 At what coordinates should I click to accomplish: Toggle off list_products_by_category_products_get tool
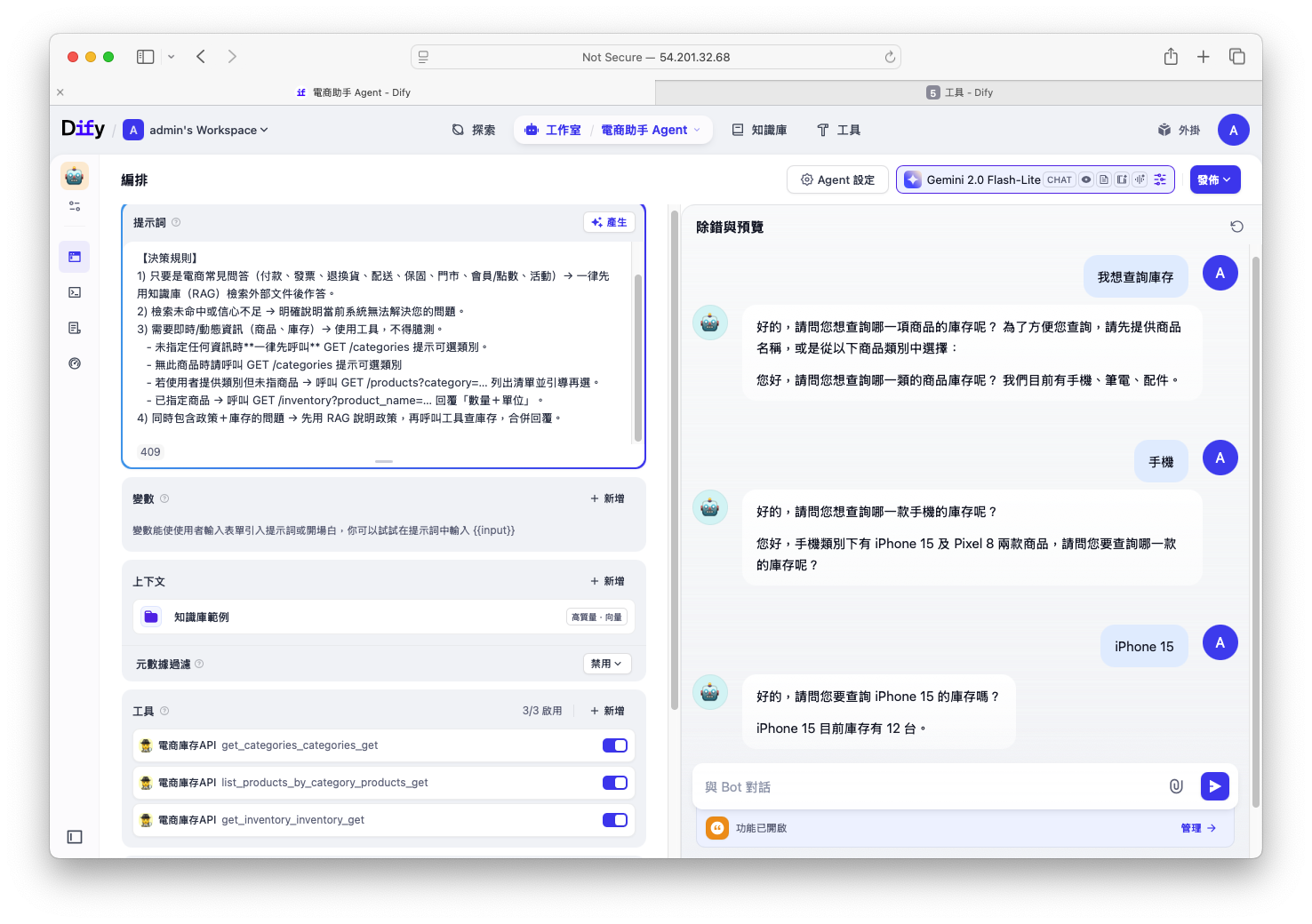pos(614,783)
